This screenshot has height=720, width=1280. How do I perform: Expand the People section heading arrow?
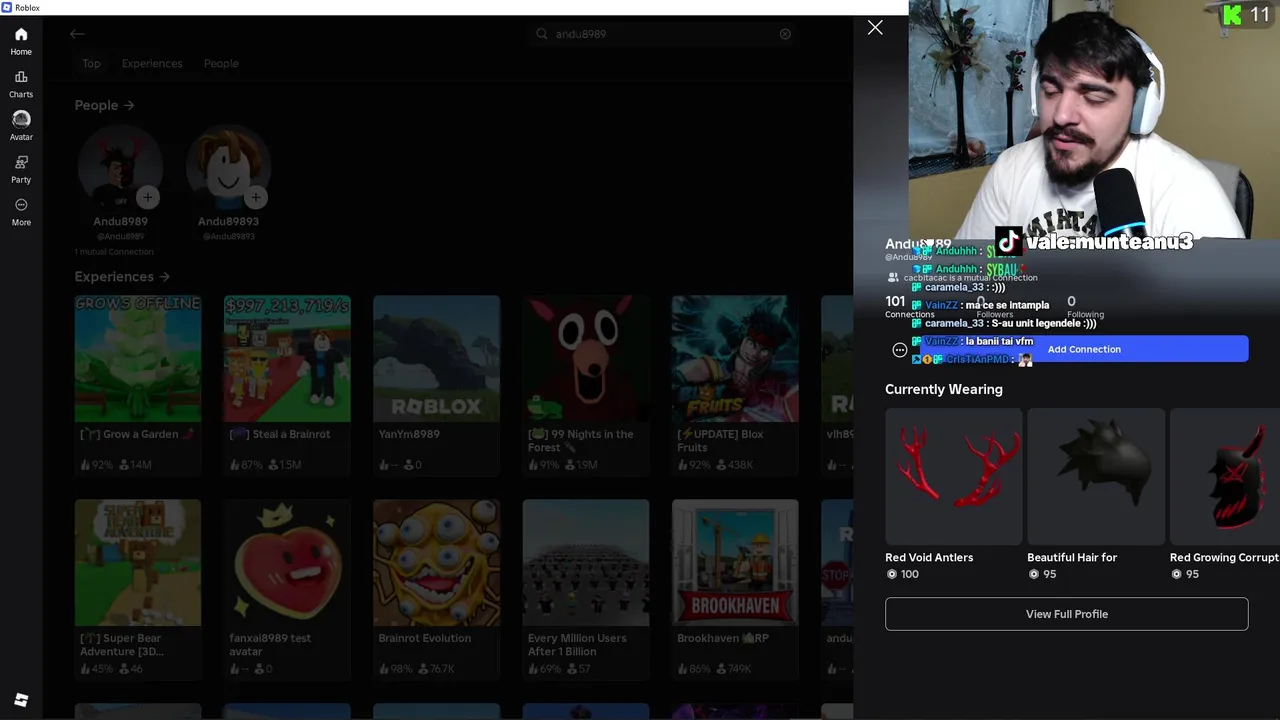click(129, 105)
